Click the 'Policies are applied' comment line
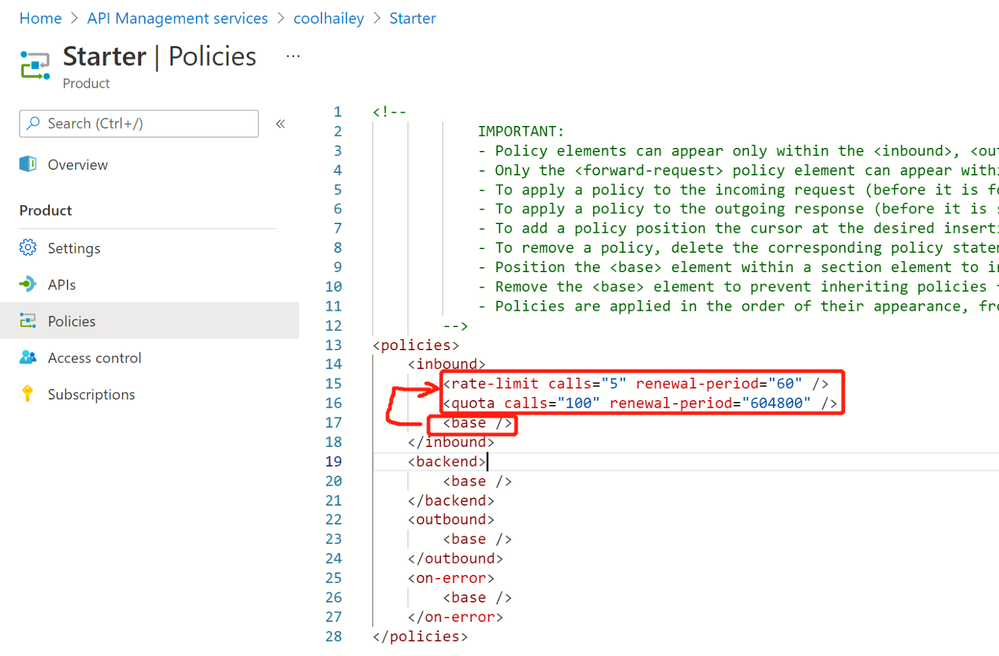Viewport: 999px width, 656px height. pos(738,306)
